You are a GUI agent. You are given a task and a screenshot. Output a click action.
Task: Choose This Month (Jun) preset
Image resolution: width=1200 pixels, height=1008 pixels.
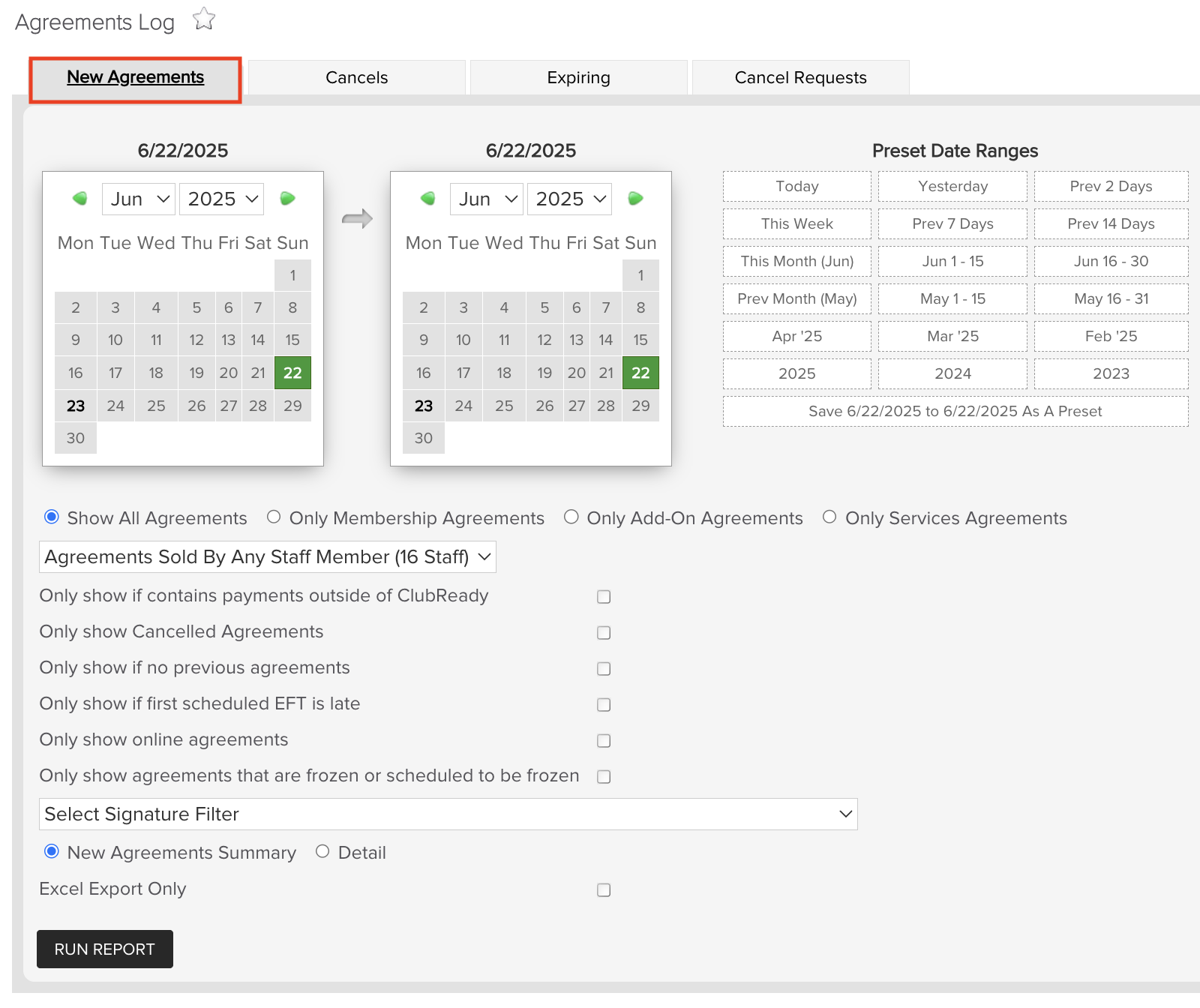tap(797, 262)
